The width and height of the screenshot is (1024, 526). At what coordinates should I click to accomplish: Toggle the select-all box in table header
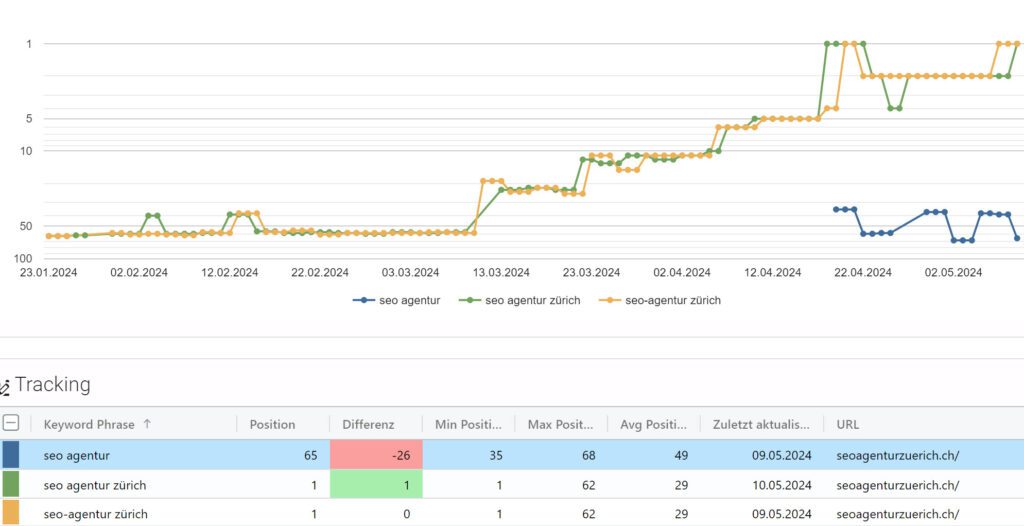[11, 423]
